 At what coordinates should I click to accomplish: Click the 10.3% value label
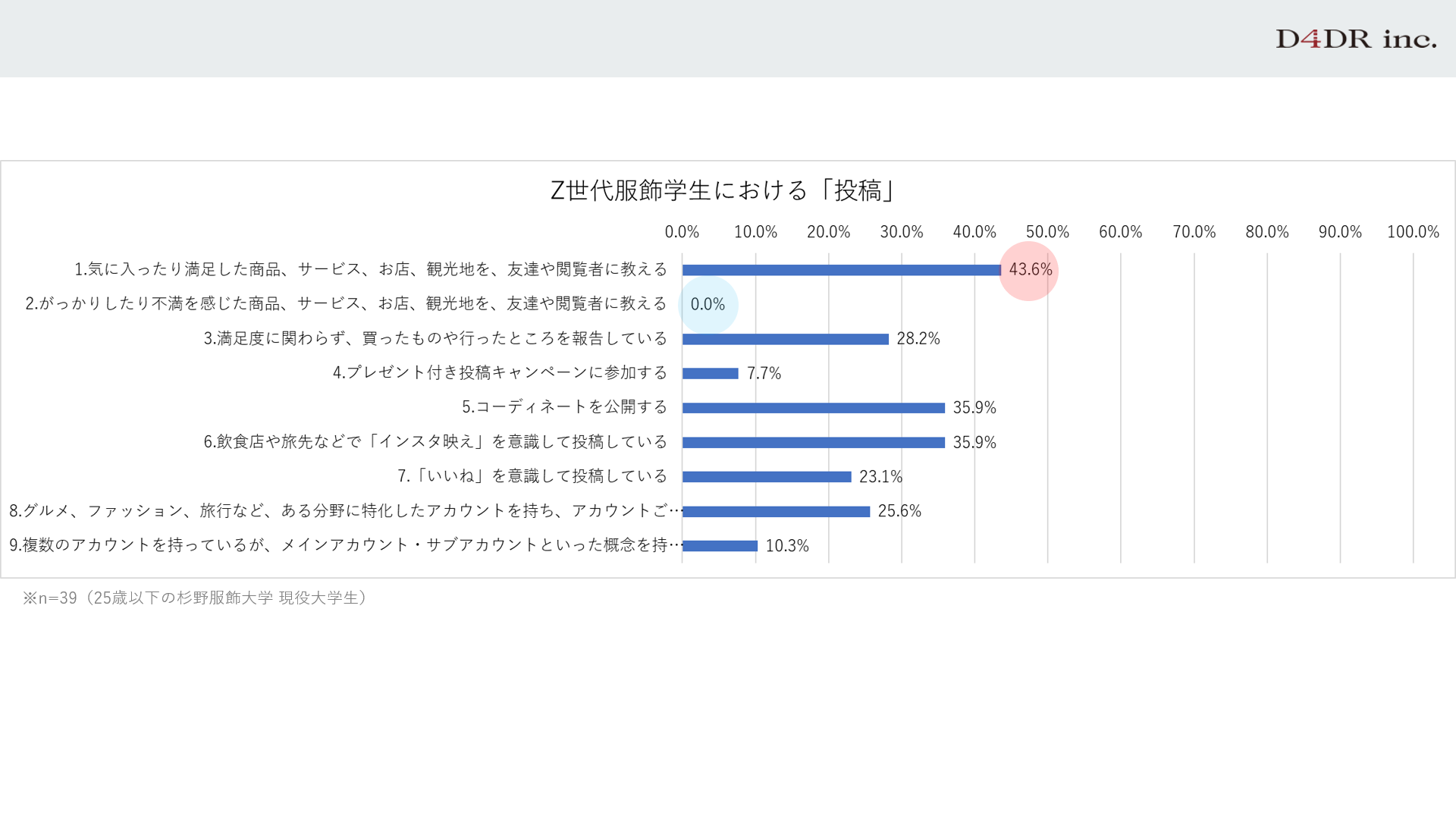pos(787,546)
